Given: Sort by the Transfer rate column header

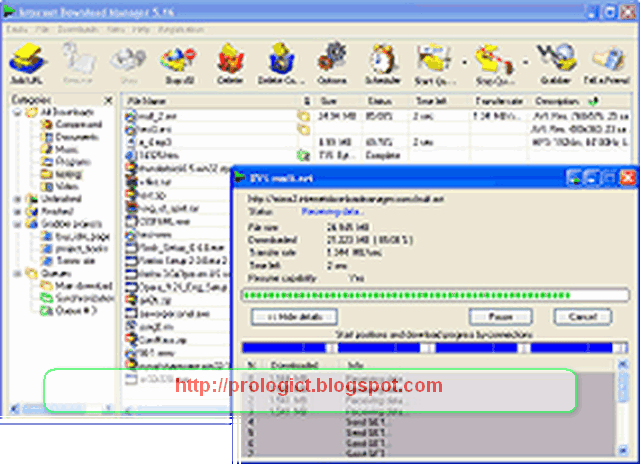Looking at the screenshot, I should point(499,101).
